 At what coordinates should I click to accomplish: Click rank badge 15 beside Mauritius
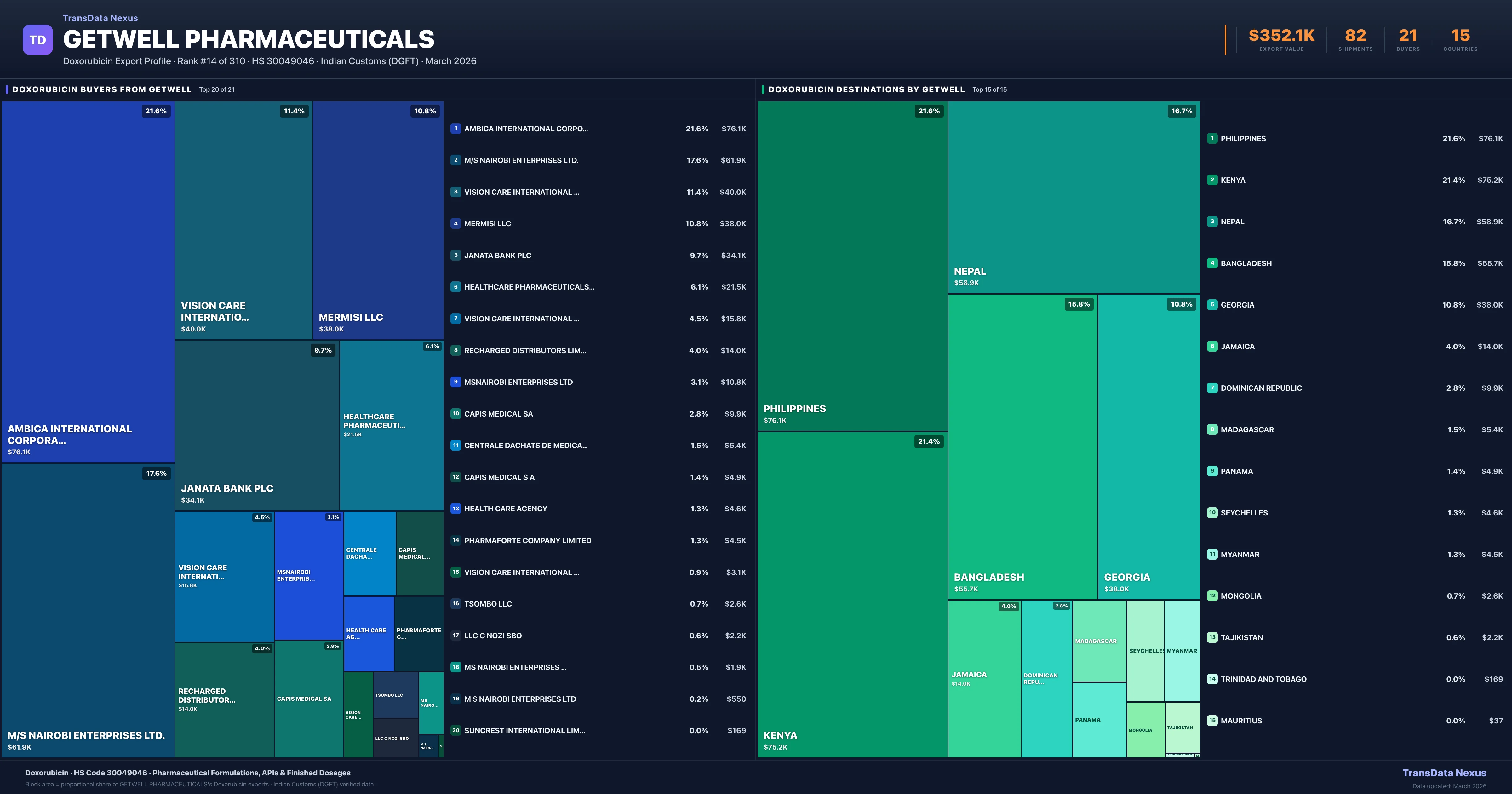point(1212,721)
